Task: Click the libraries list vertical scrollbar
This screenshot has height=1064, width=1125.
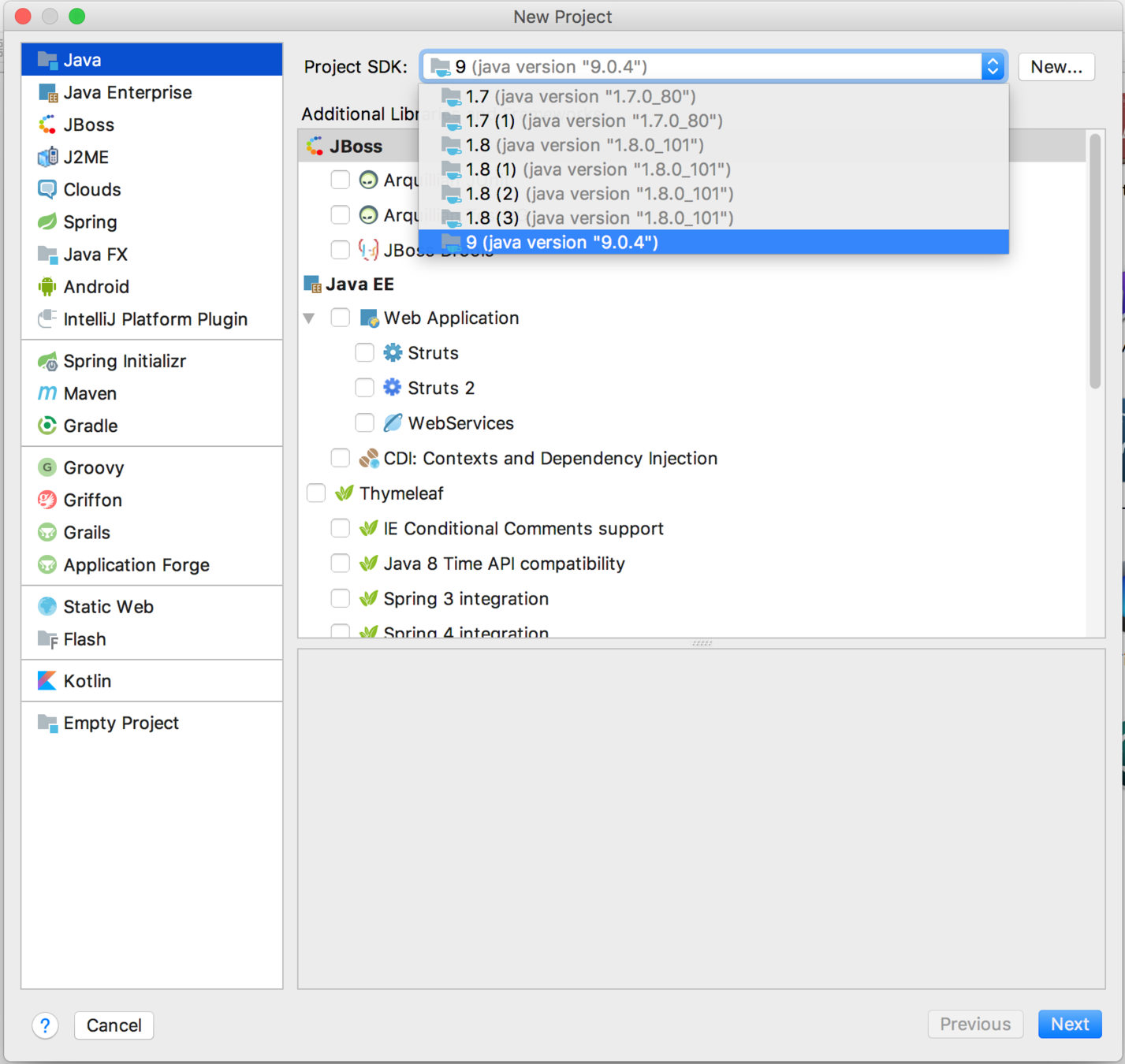Action: tap(1095, 262)
